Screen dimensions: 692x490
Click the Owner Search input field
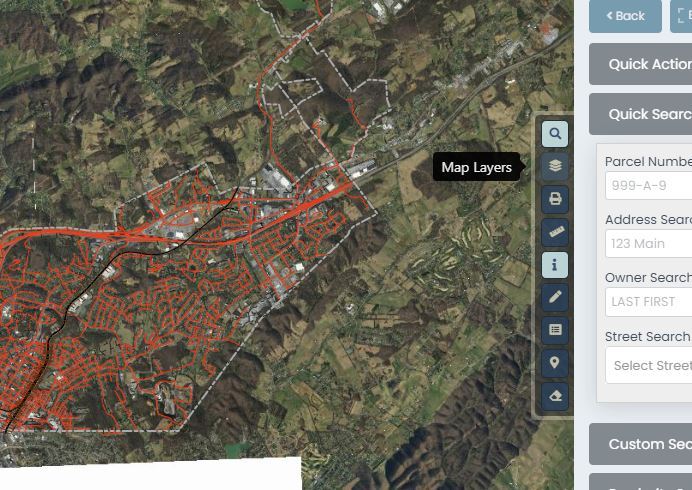pos(648,302)
